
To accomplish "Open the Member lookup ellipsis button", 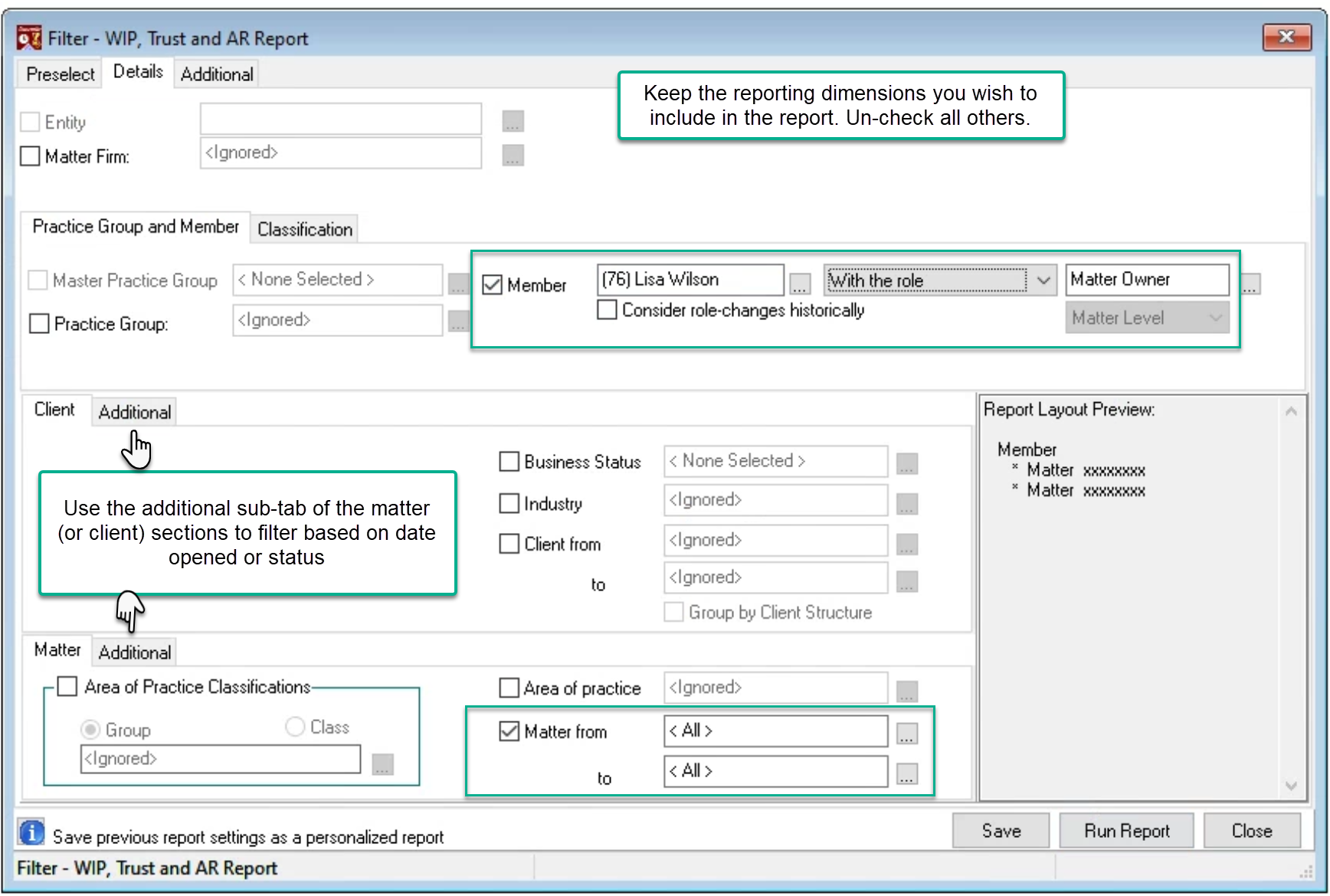I will 800,284.
